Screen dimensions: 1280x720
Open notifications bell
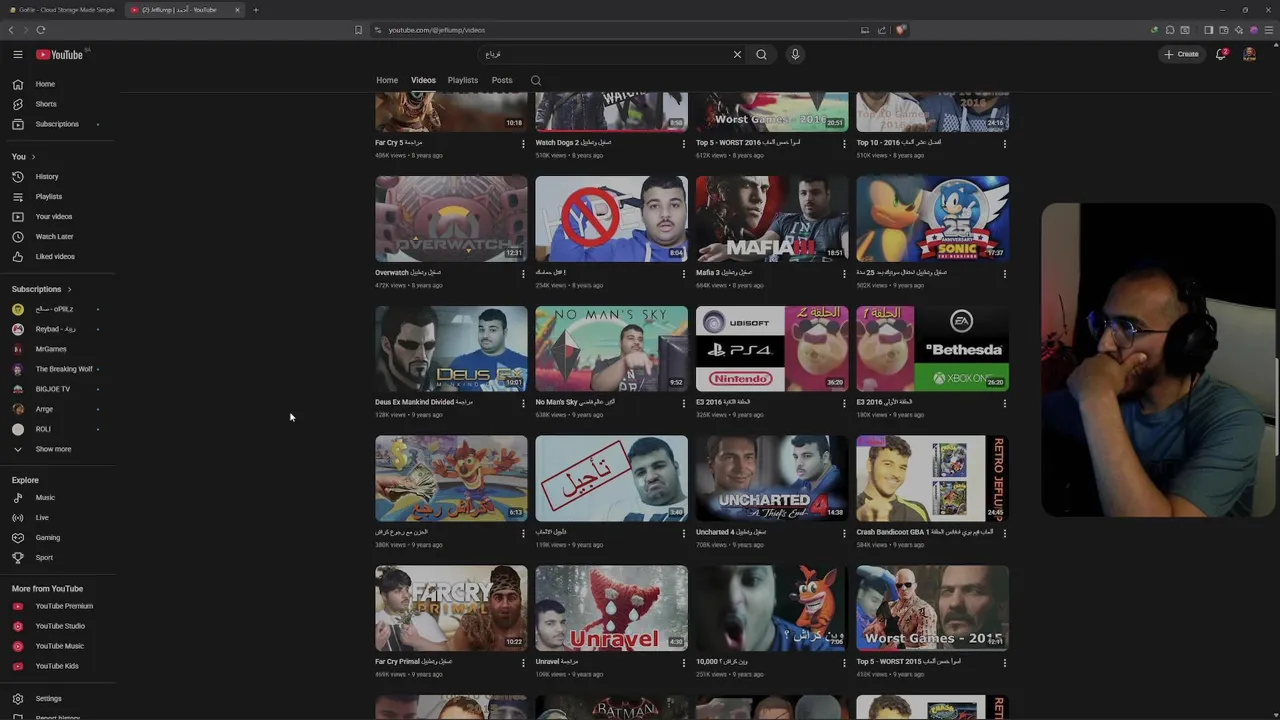coord(1221,54)
